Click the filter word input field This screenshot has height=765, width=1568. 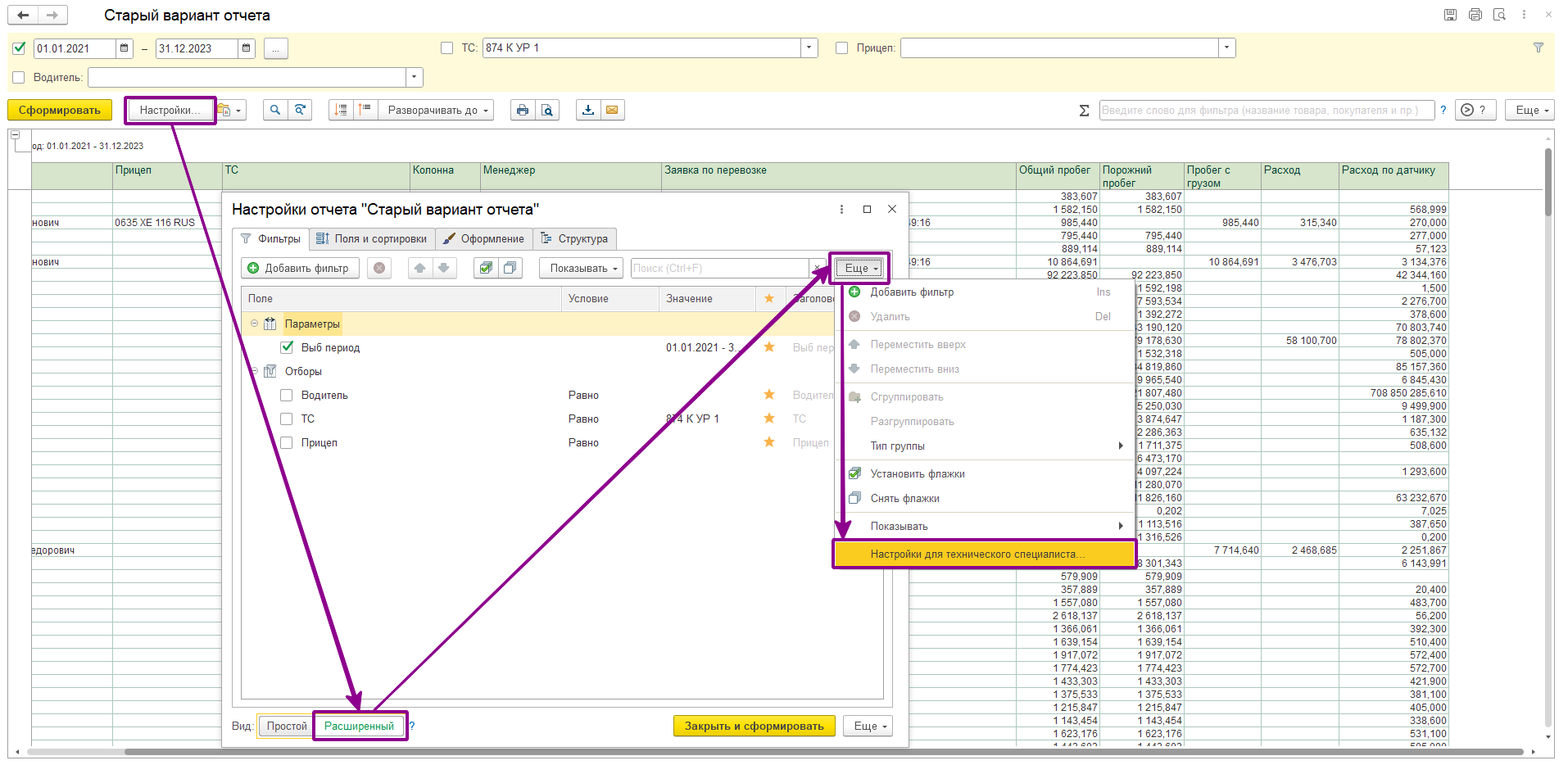(1266, 110)
